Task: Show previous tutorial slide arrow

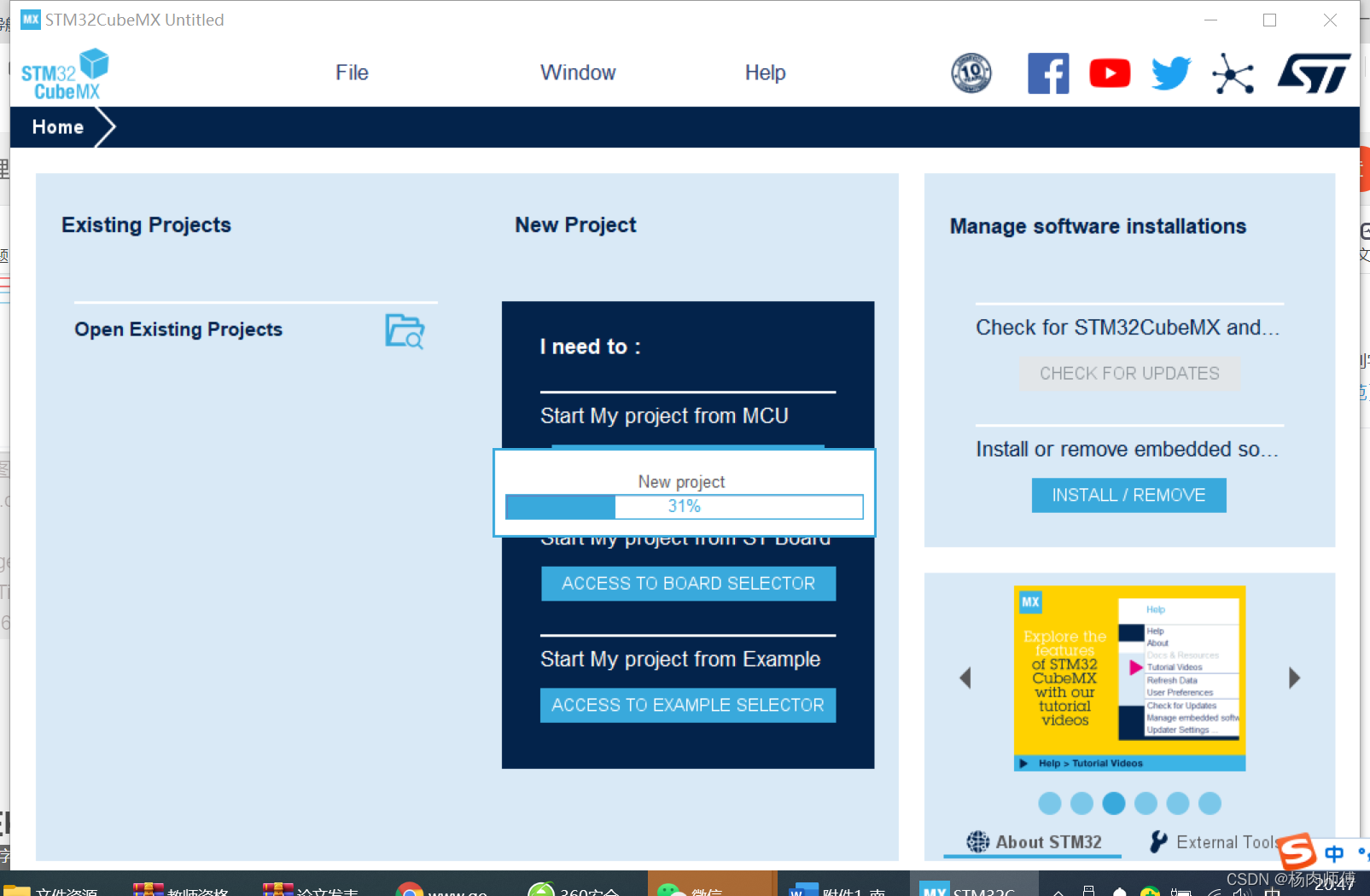Action: (x=965, y=678)
